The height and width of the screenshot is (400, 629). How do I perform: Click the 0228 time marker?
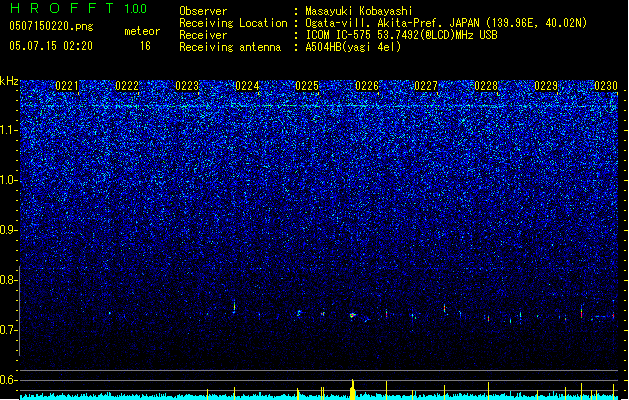click(486, 86)
